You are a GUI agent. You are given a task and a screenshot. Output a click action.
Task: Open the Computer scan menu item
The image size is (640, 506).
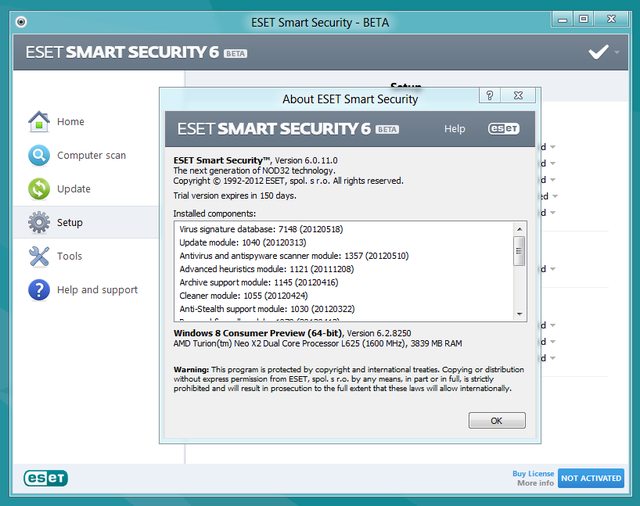91,155
